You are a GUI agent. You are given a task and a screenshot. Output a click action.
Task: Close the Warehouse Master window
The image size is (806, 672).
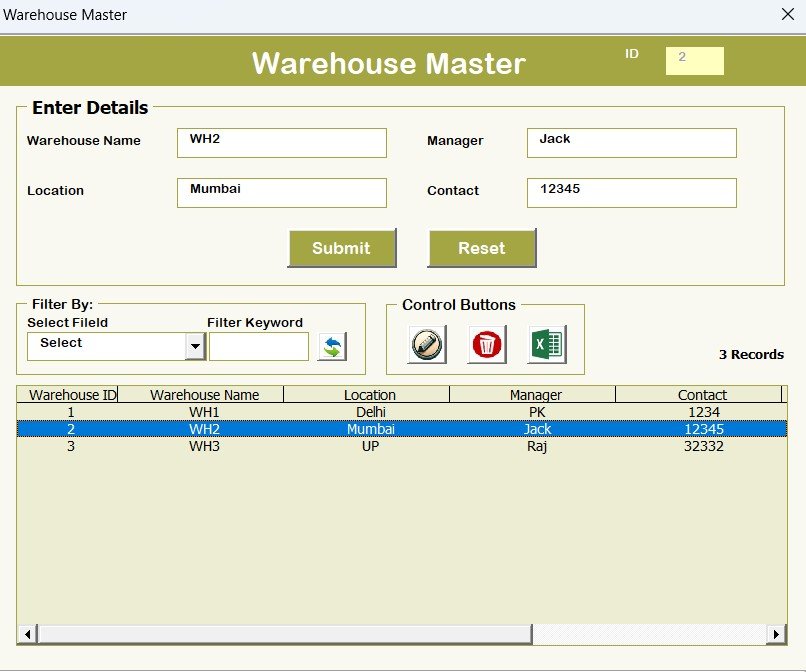[786, 15]
